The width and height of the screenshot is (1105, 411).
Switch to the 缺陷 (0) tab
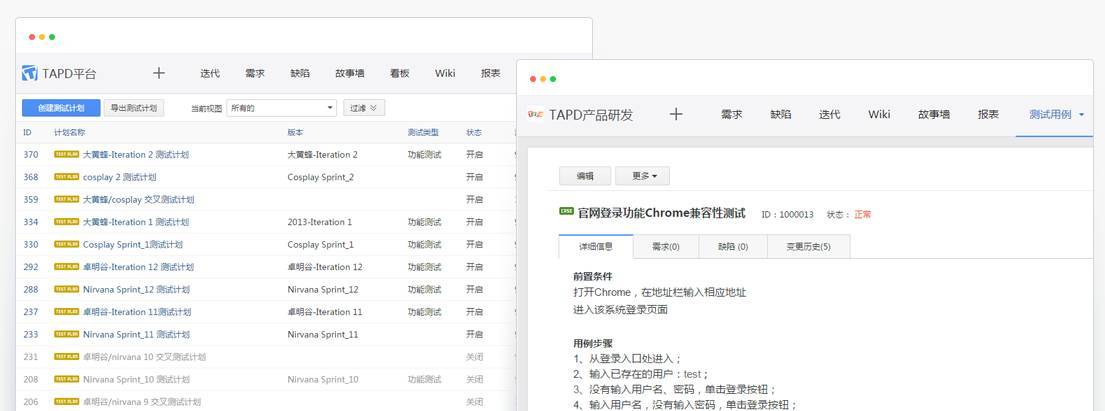[x=732, y=246]
